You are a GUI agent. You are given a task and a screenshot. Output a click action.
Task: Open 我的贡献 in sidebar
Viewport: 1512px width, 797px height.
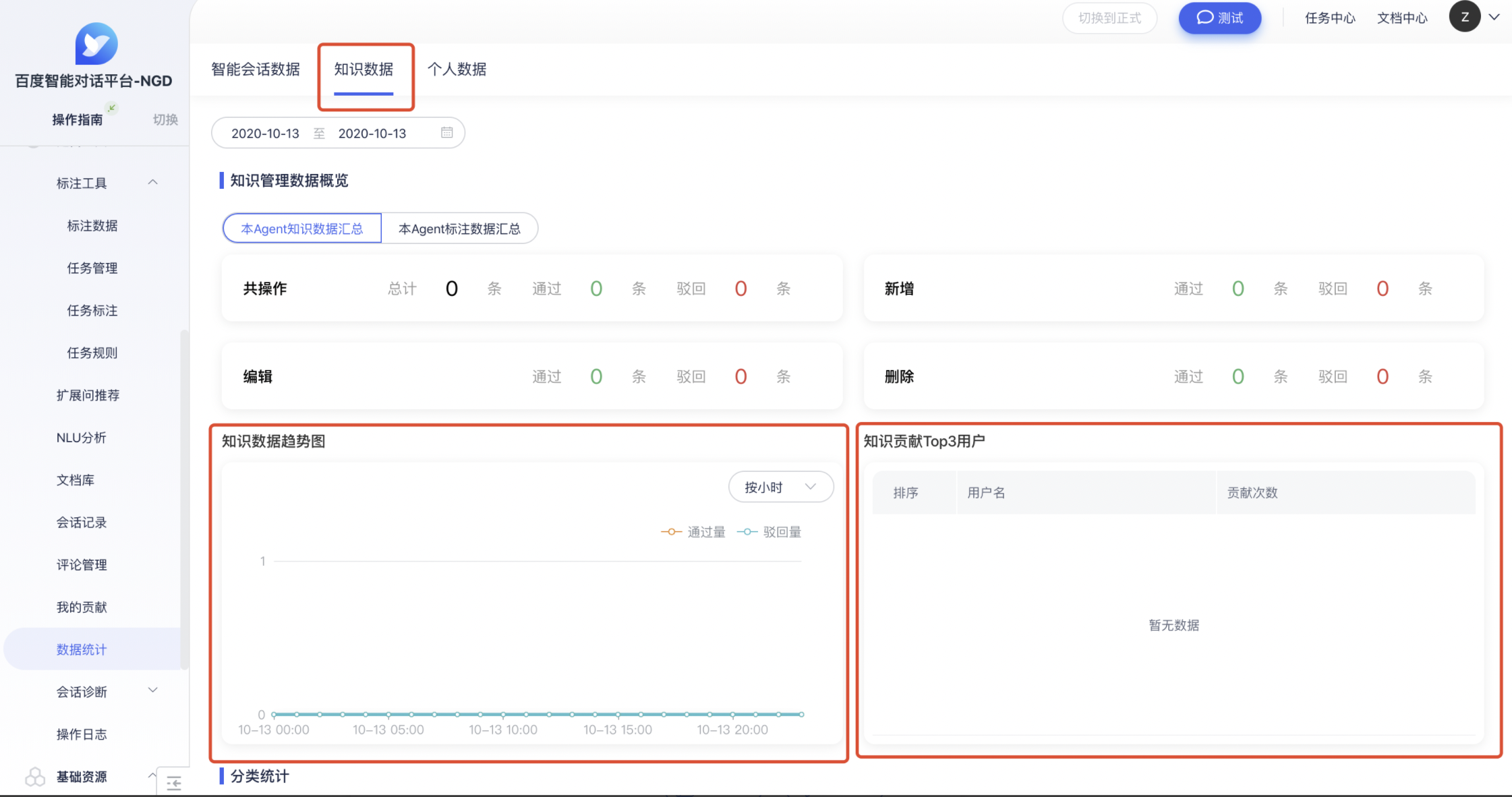click(81, 608)
